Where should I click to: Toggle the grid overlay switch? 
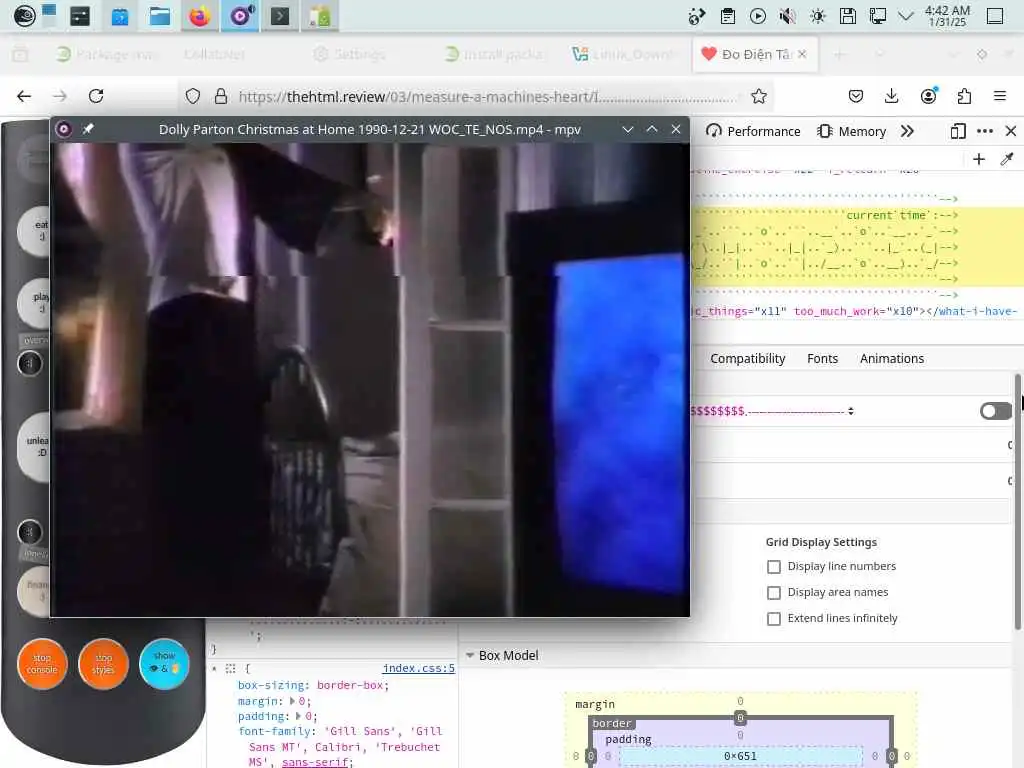tap(995, 411)
